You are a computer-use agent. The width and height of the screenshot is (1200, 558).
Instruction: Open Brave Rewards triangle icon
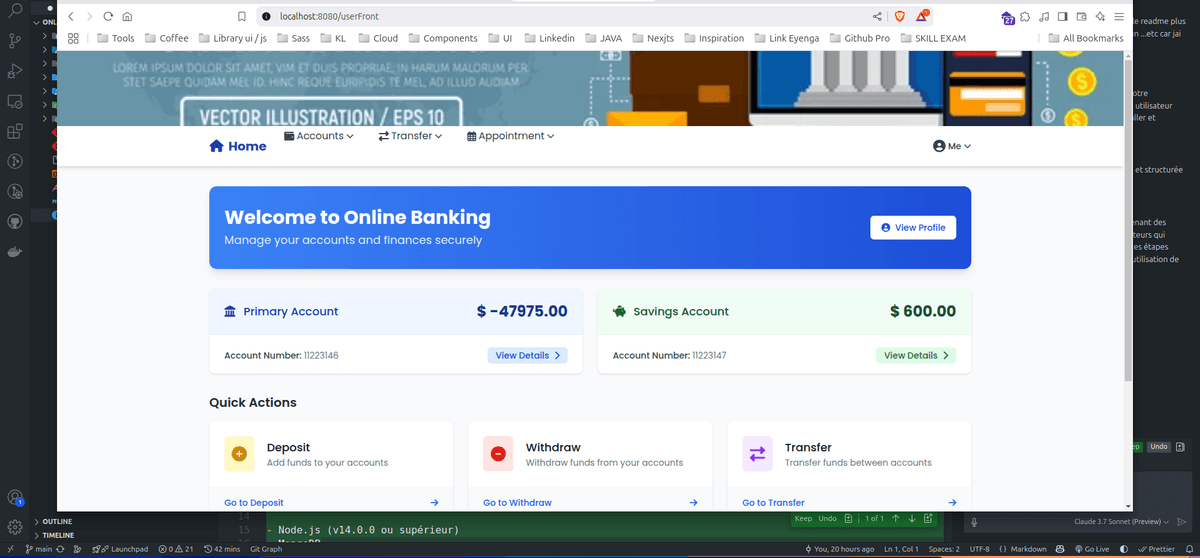click(923, 16)
